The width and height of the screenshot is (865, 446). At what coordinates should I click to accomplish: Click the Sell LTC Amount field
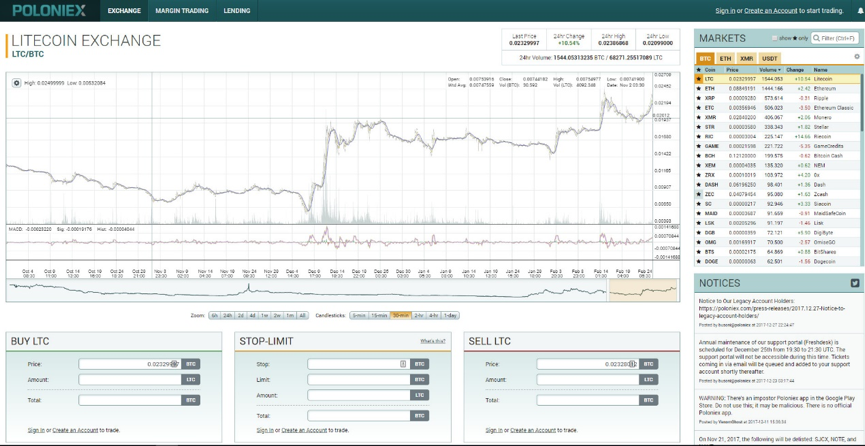coord(588,380)
